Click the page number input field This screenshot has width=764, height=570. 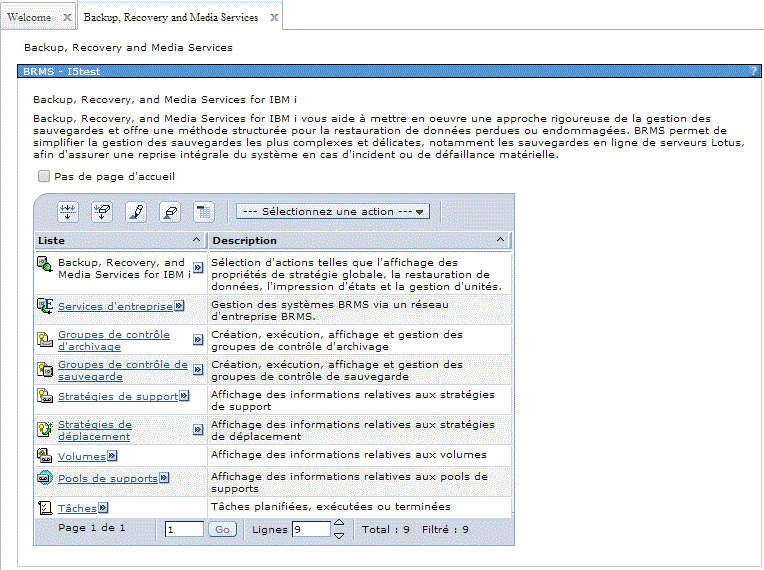(x=184, y=529)
